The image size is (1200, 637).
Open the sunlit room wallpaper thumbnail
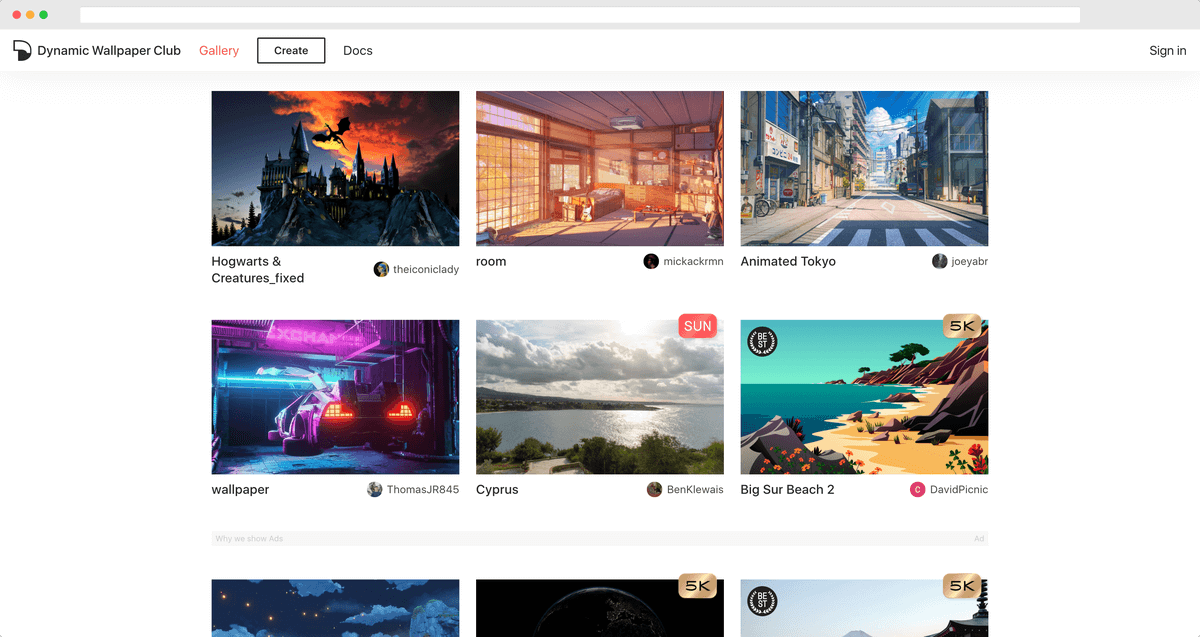click(x=600, y=168)
